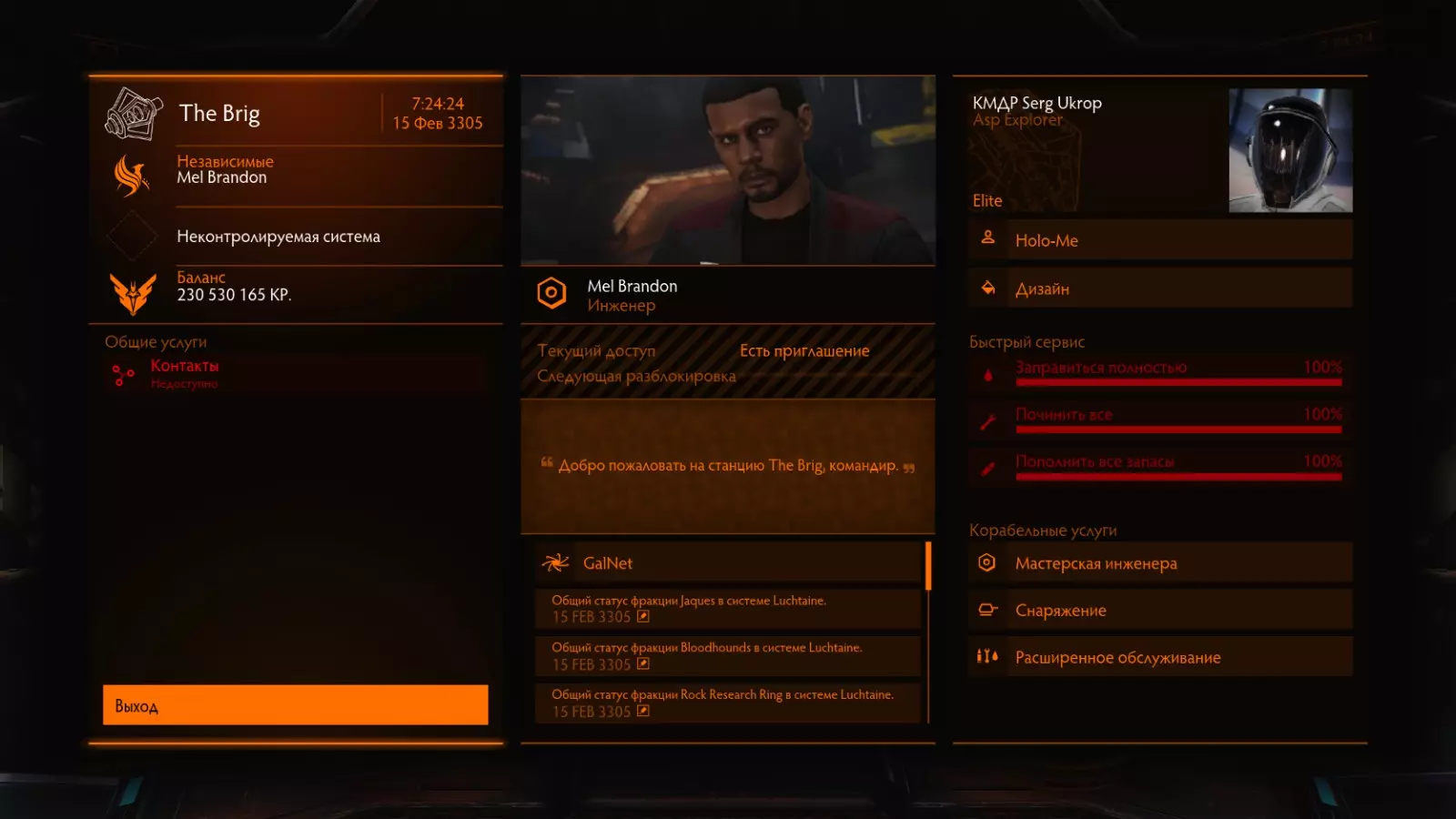The width and height of the screenshot is (1456, 819).
Task: Click The Brig station icon
Action: (x=134, y=114)
